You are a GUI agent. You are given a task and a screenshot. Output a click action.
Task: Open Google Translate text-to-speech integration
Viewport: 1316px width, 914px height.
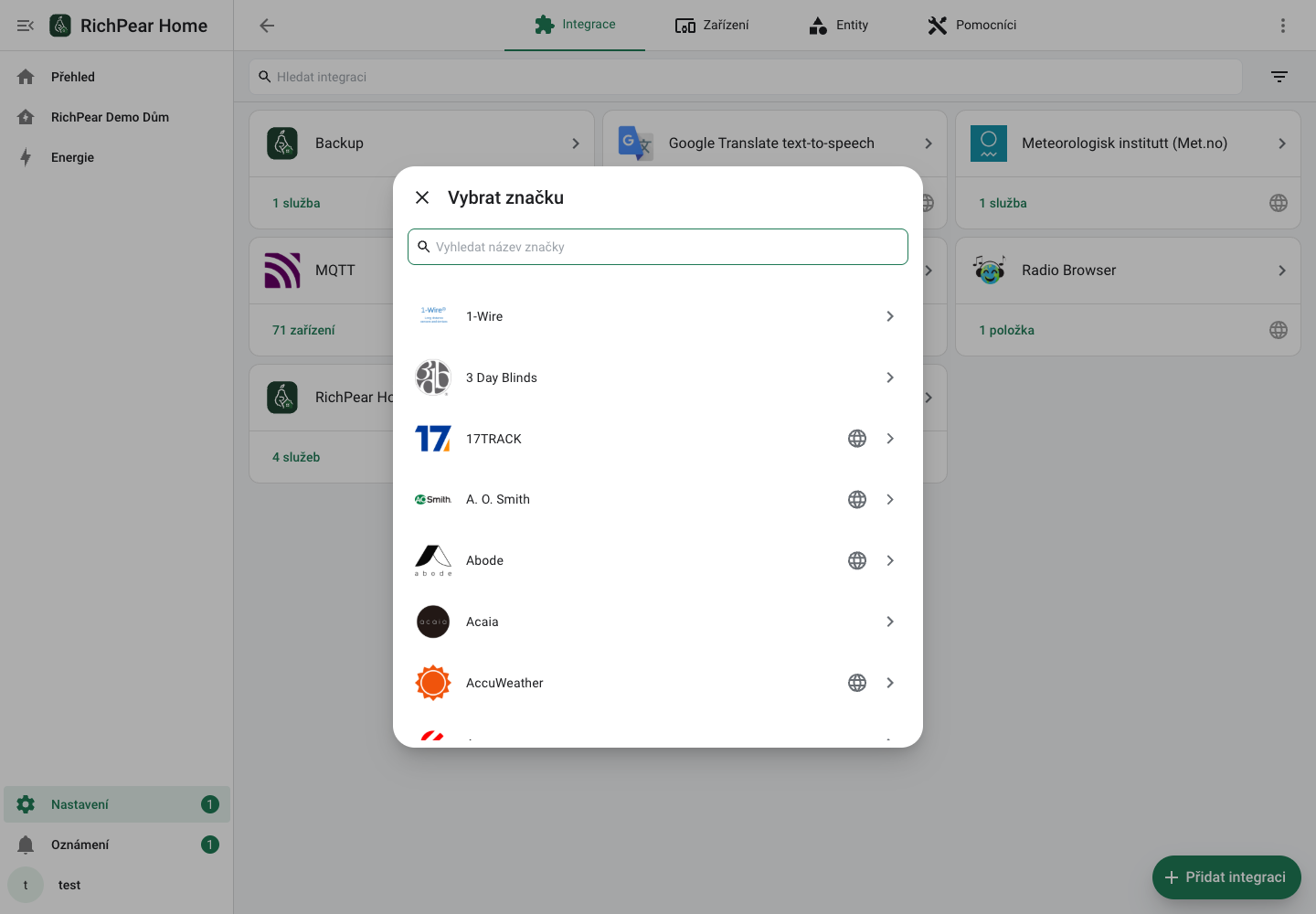pyautogui.click(x=775, y=143)
